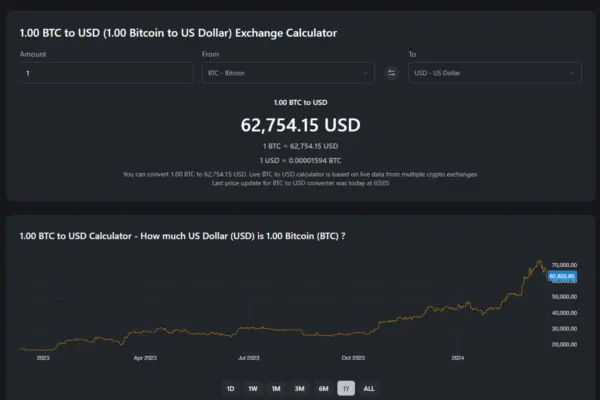This screenshot has width=600, height=400.
Task: Click the Amount input field
Action: (x=106, y=73)
